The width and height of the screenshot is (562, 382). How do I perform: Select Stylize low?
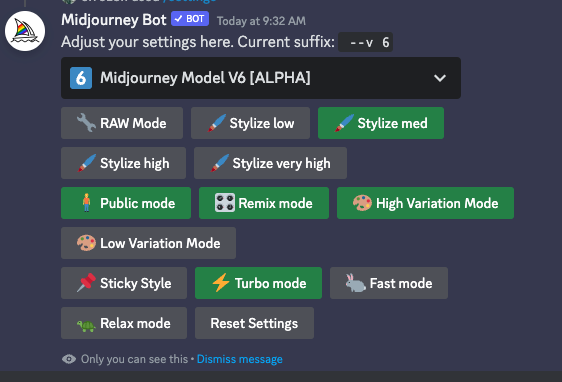pos(250,123)
